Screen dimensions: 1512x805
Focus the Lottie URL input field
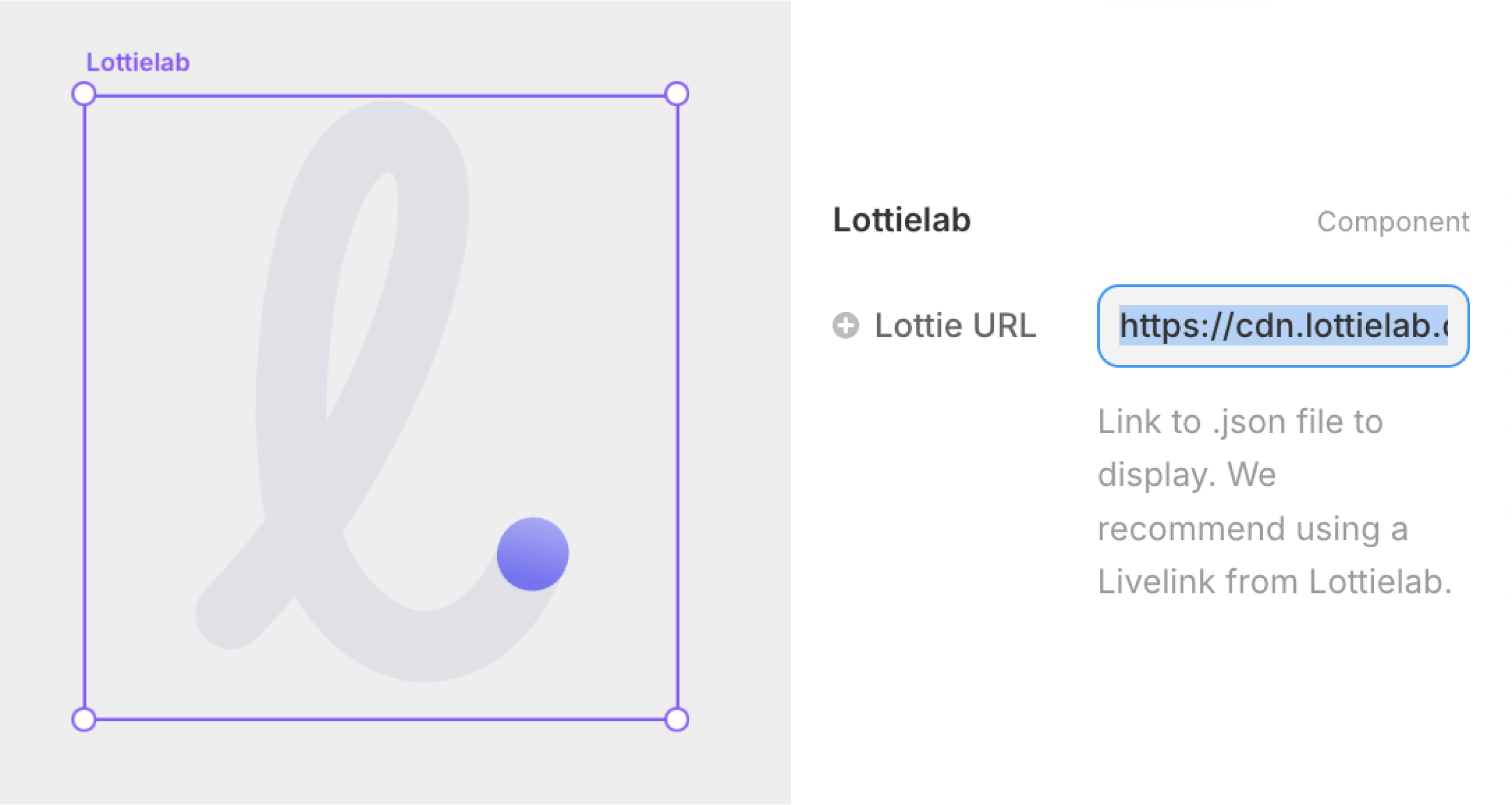(x=1283, y=326)
